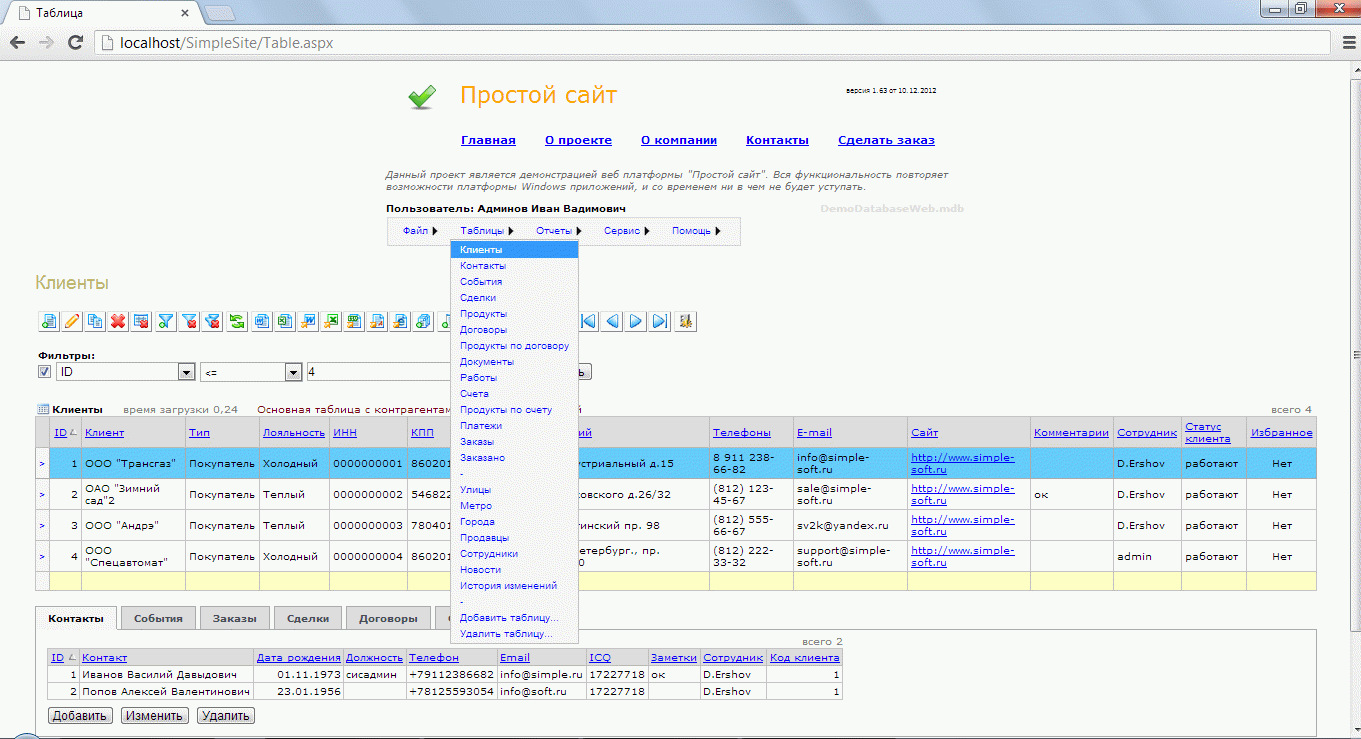The image size is (1361, 739).
Task: Go to first record navigation icon
Action: point(589,321)
